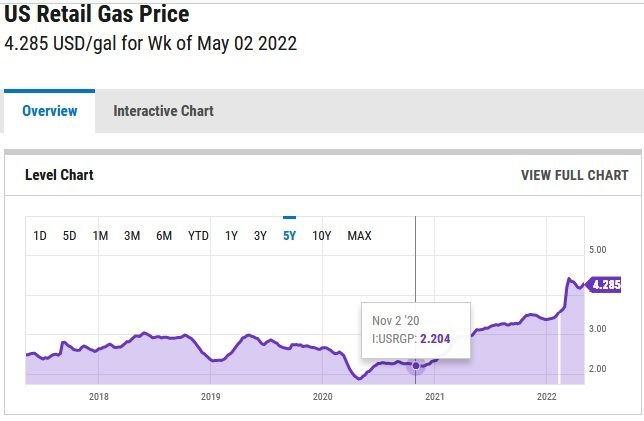
Task: Set chart range to 6M
Action: click(164, 236)
